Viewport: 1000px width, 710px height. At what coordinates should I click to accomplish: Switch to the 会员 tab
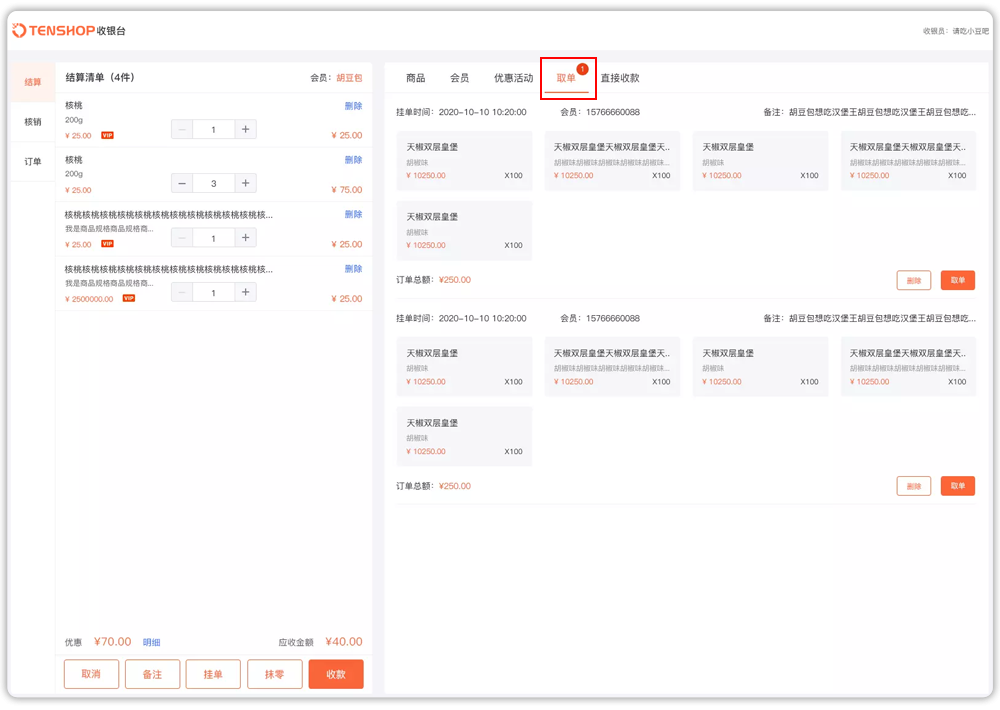(459, 78)
